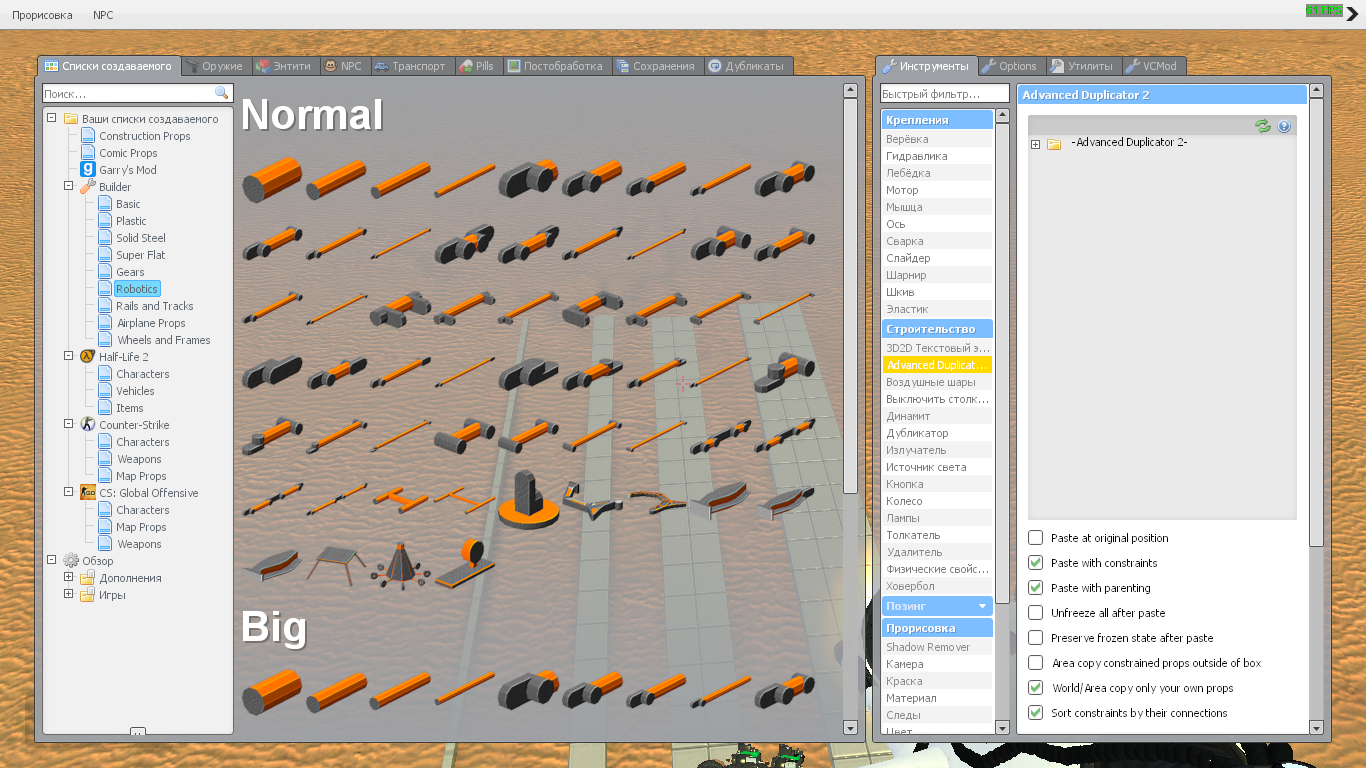Click the arrow icon at top right corner

(1352, 13)
